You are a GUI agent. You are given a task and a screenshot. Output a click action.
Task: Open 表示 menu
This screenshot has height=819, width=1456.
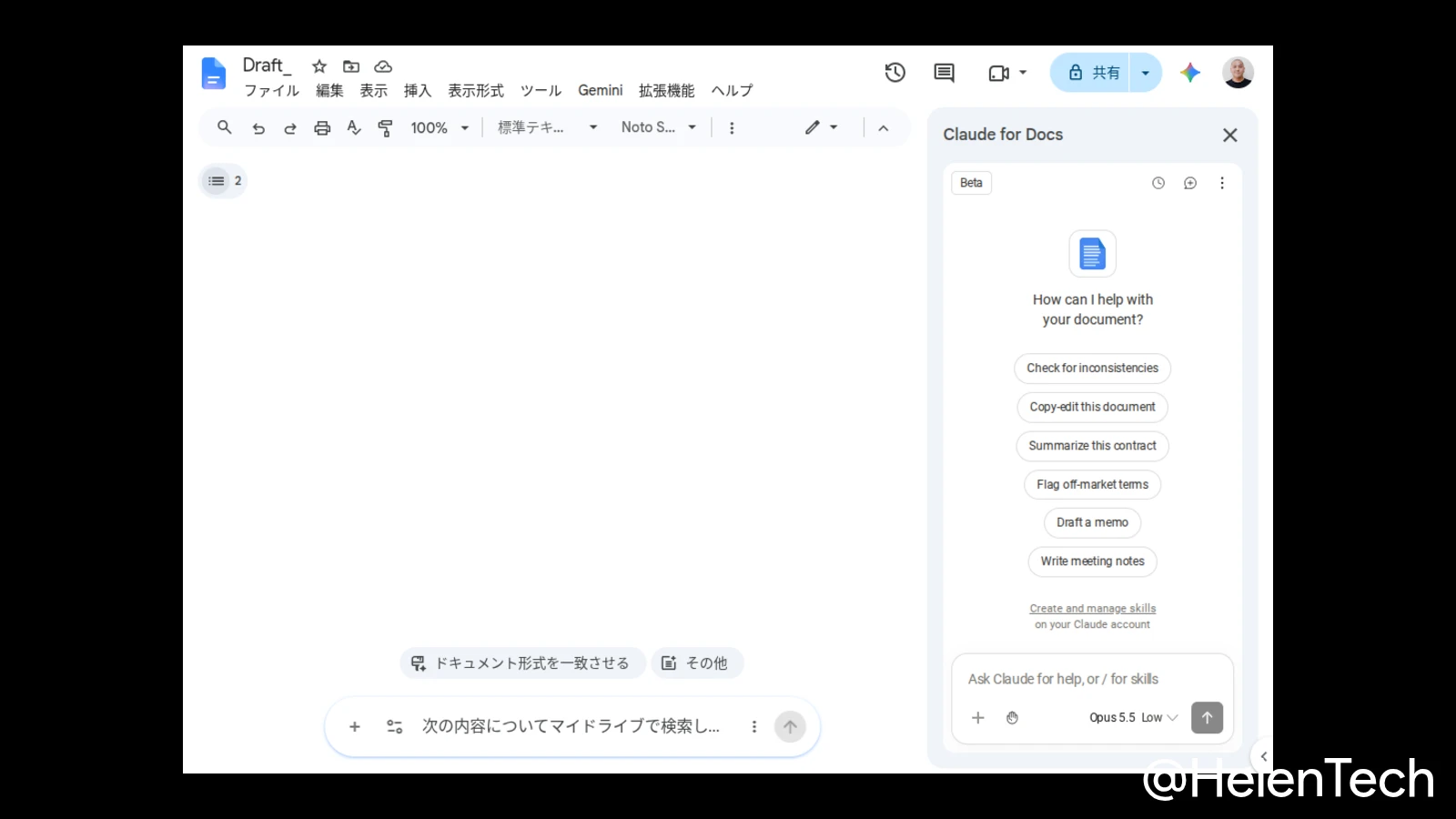pos(374,91)
